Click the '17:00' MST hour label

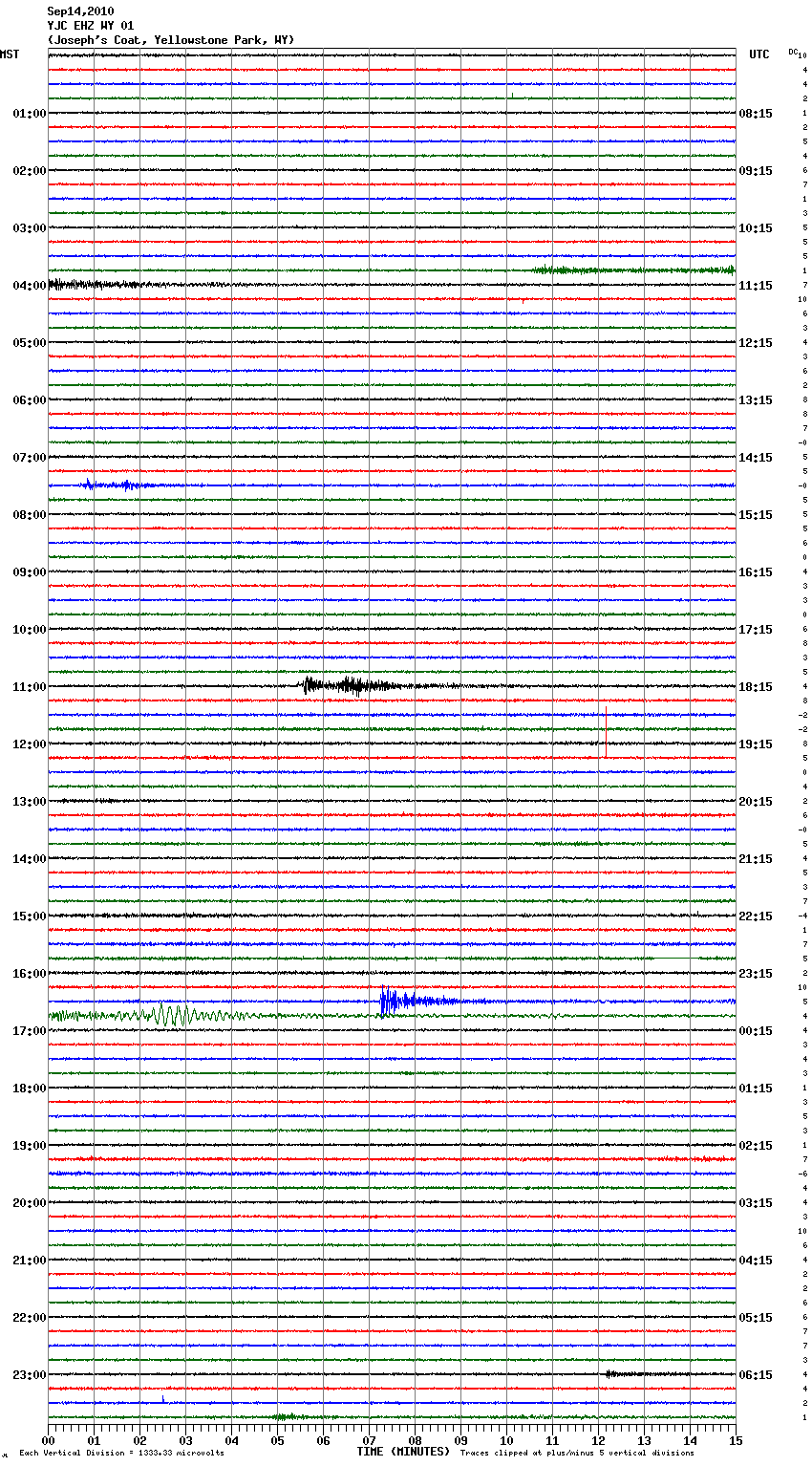tap(30, 1031)
